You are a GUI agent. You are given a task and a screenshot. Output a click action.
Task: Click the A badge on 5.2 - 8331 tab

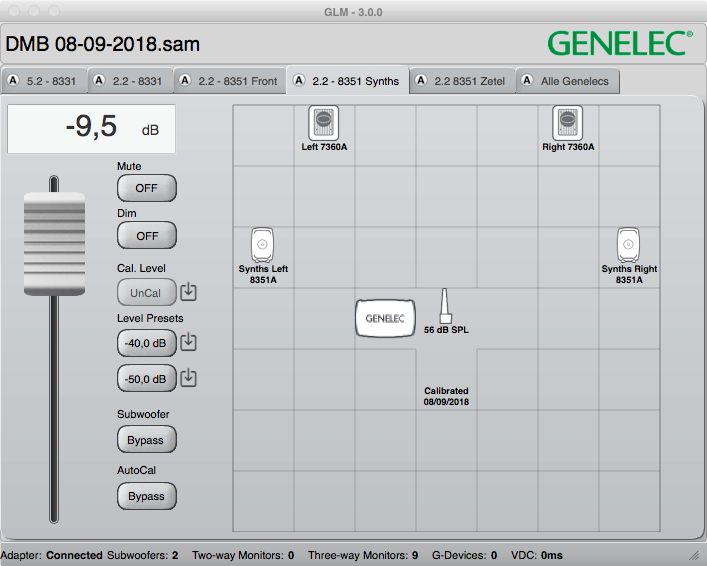tap(13, 80)
